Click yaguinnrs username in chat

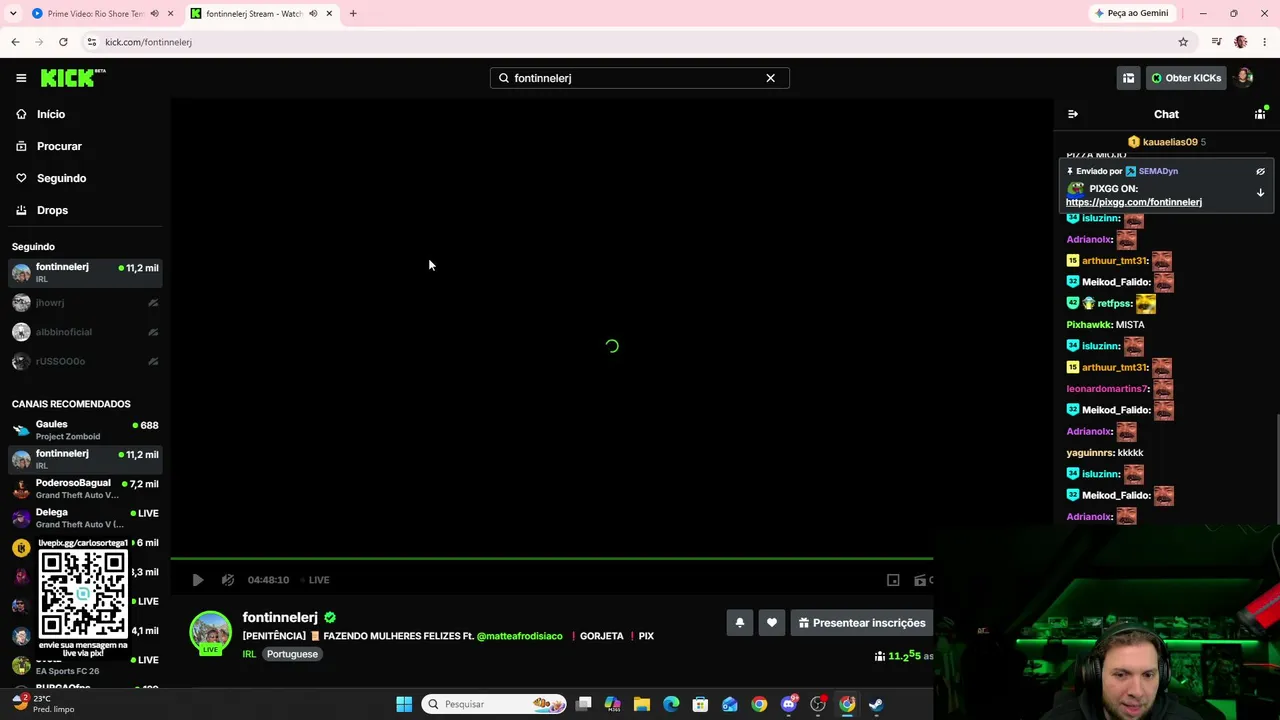coord(1090,453)
